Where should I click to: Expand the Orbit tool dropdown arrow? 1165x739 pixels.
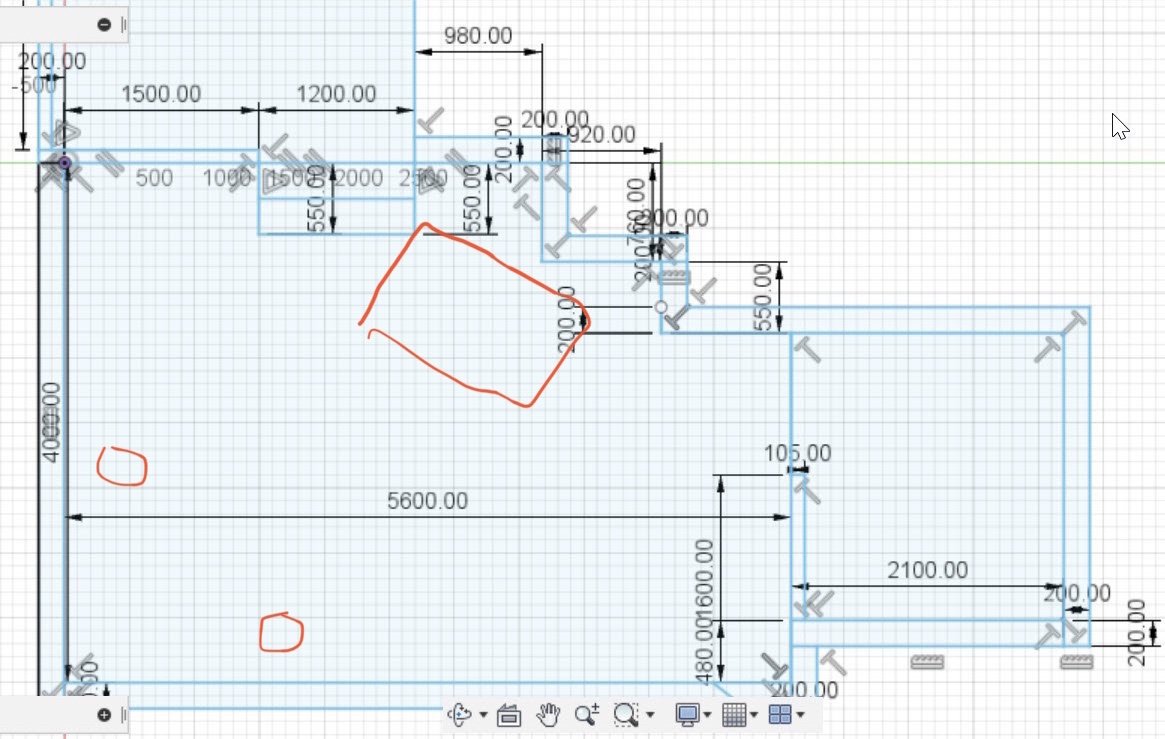point(483,715)
